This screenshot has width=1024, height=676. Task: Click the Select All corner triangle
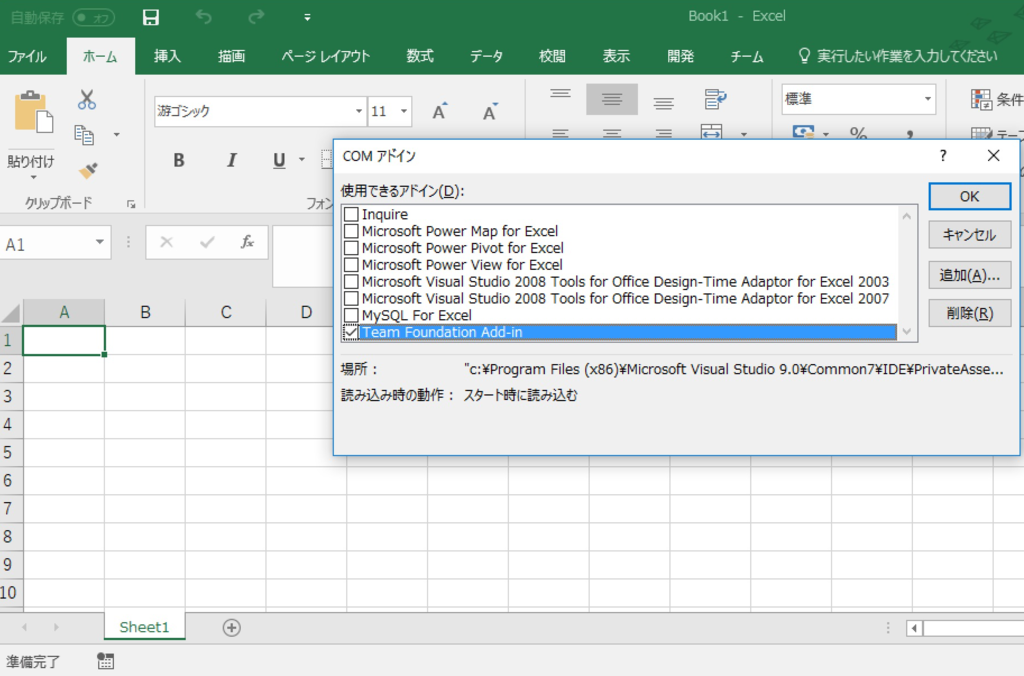[x=11, y=313]
